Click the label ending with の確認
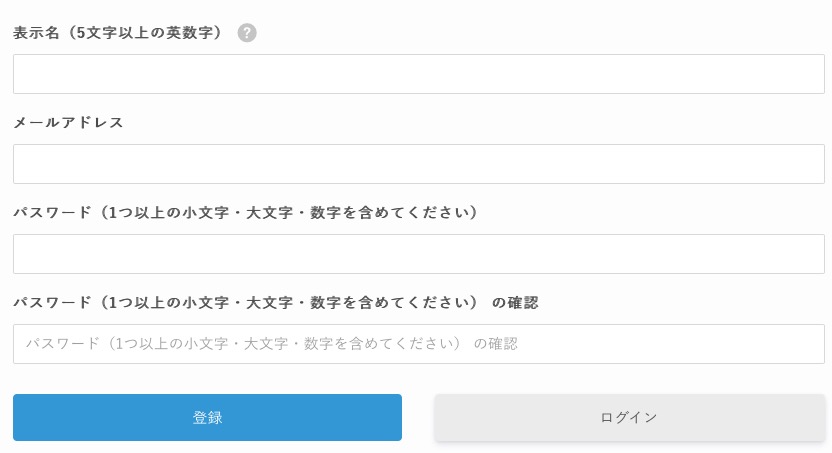 [276, 303]
